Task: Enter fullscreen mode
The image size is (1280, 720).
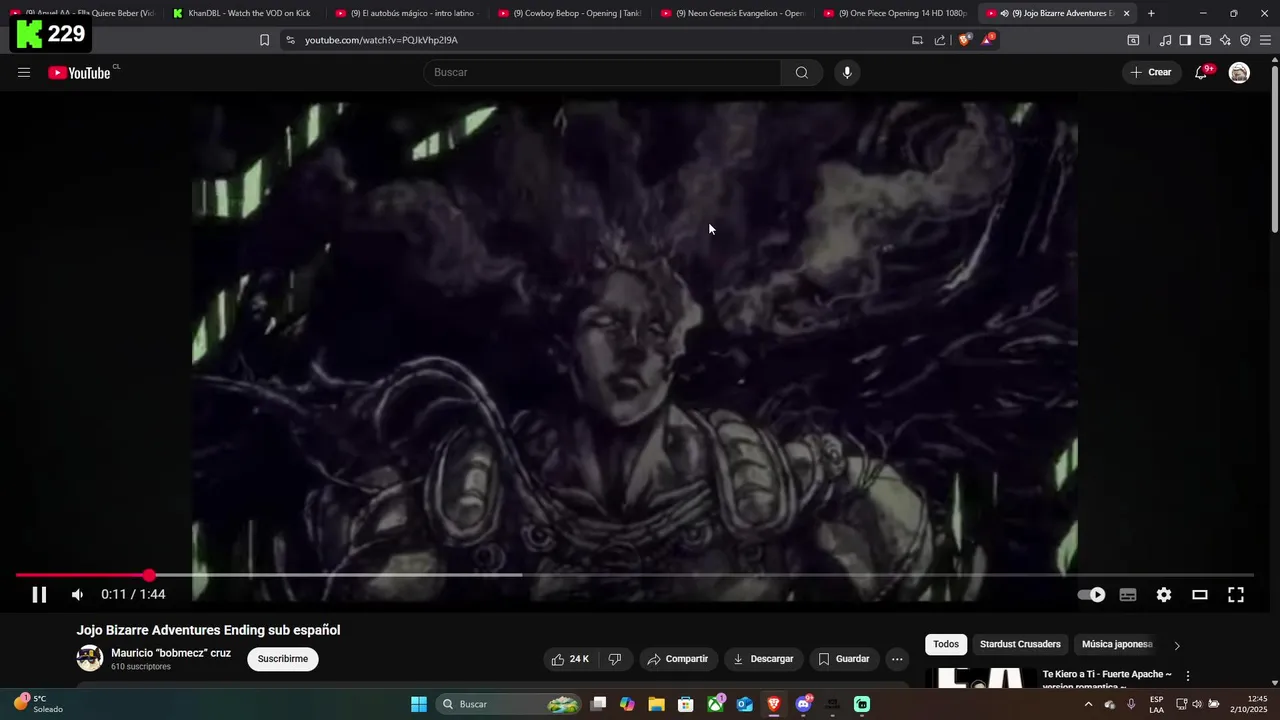Action: point(1236,594)
